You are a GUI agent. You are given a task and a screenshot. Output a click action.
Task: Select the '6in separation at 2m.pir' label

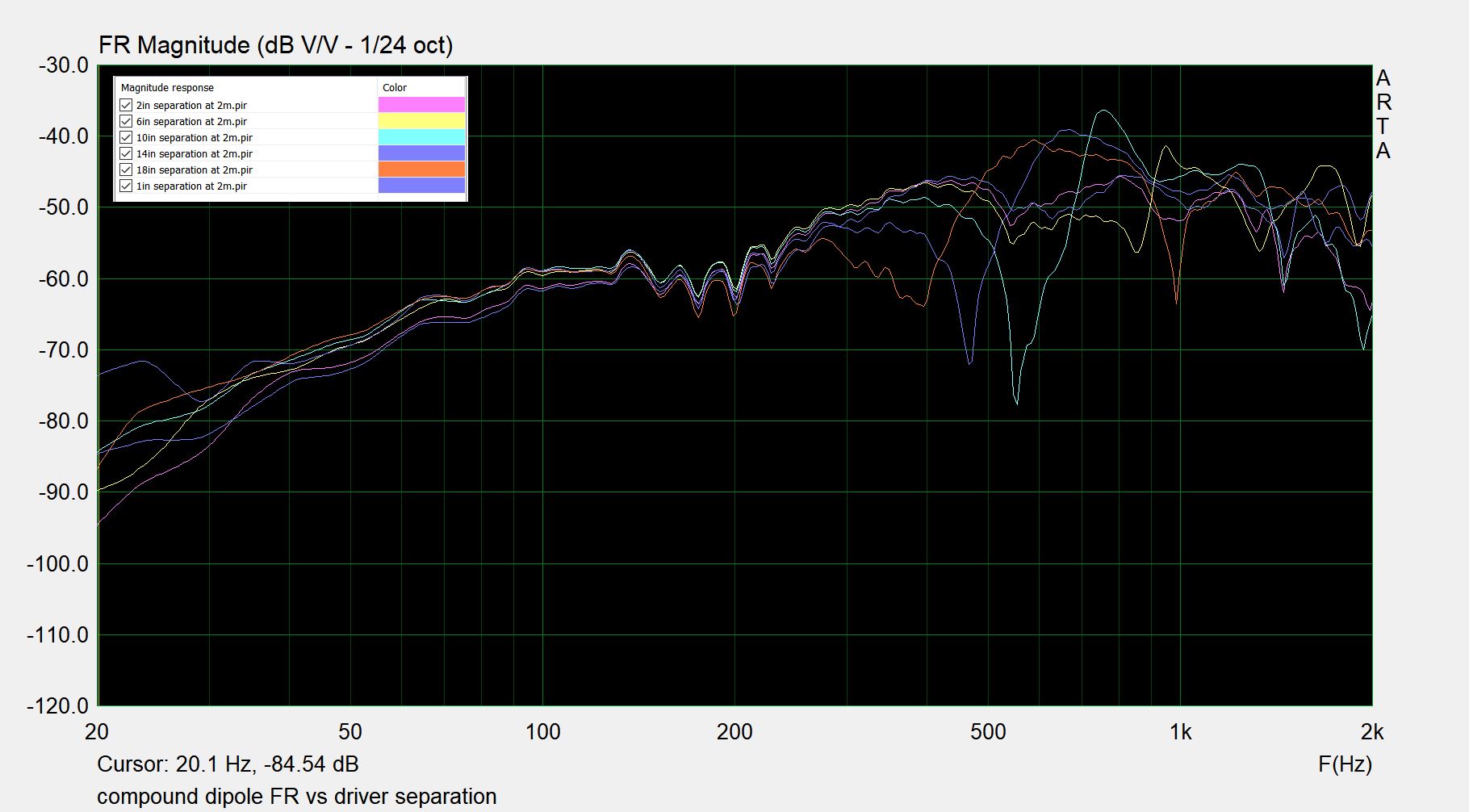click(x=191, y=122)
